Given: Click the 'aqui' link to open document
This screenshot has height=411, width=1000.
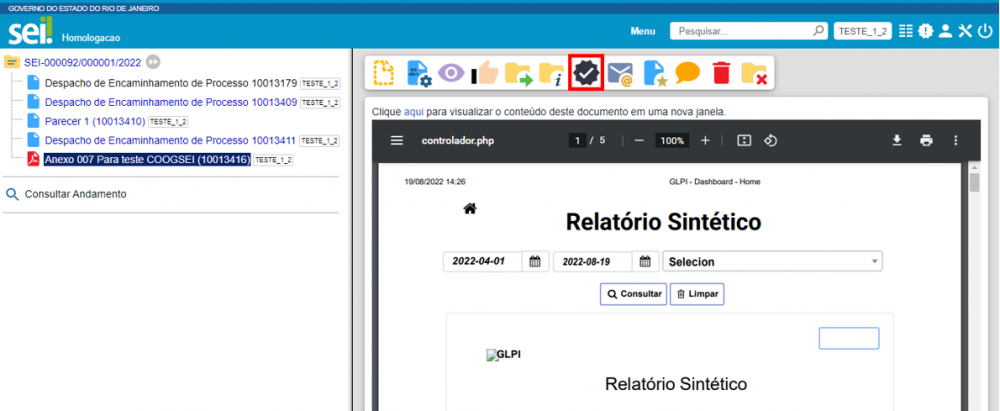Looking at the screenshot, I should coord(414,112).
